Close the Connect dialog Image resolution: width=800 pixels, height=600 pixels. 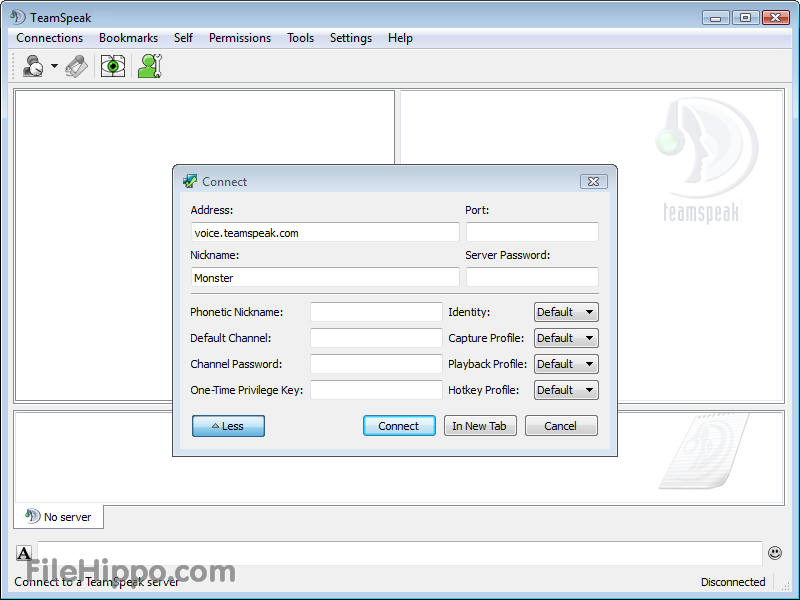coord(593,182)
